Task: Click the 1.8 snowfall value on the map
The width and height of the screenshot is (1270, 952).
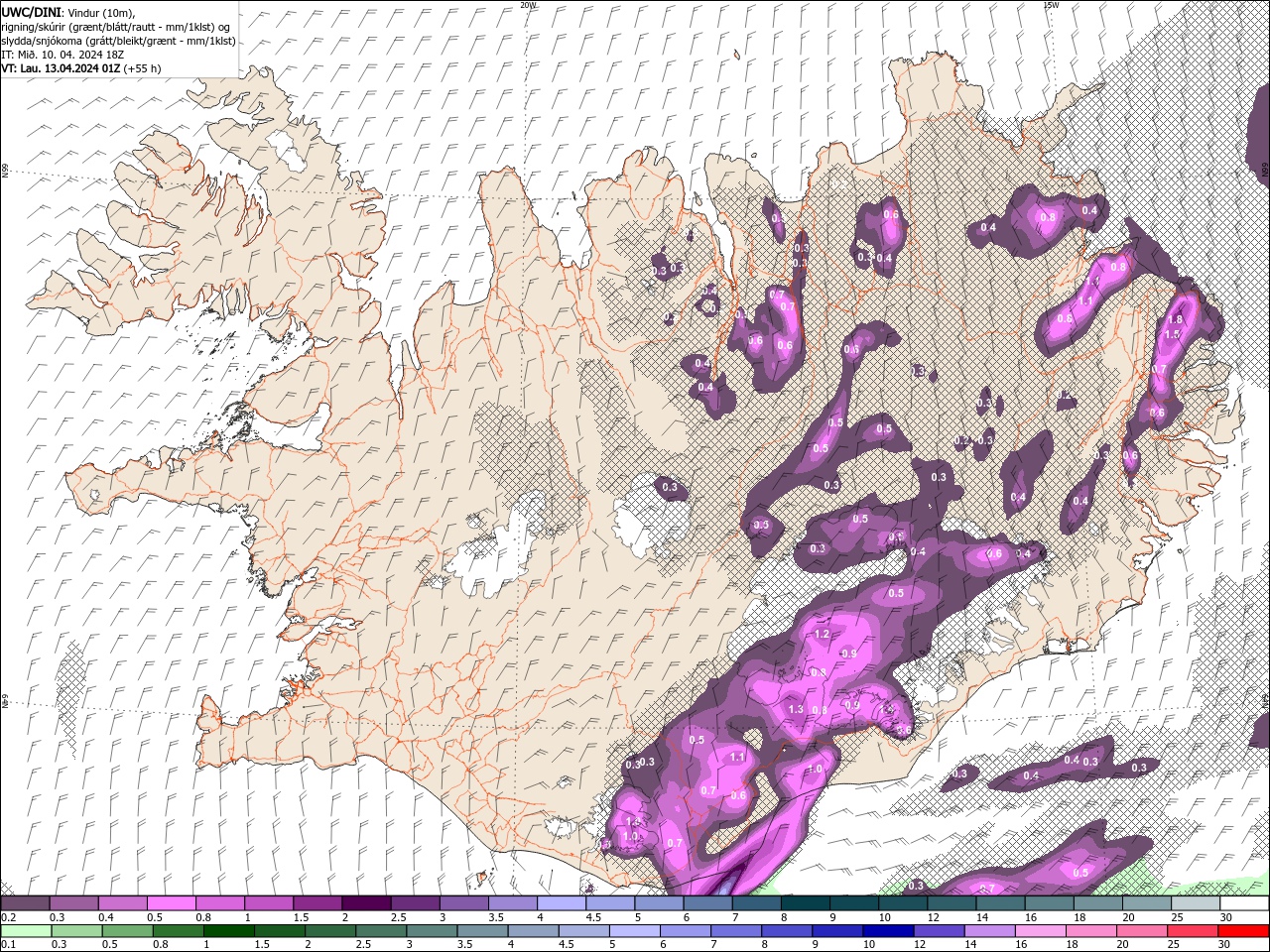Action: [x=1176, y=320]
